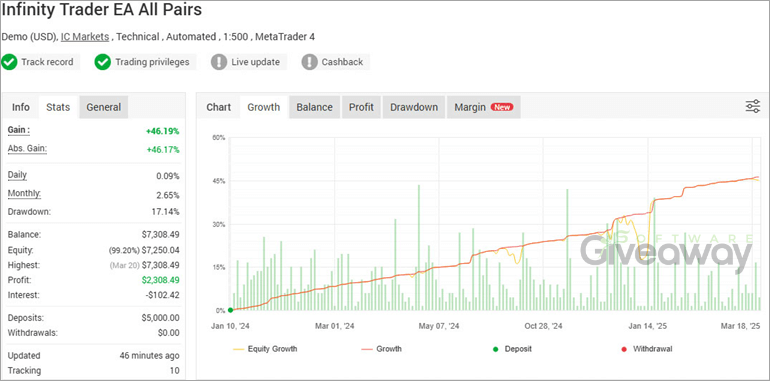Open the Margin tab marked New
The image size is (770, 381).
pyautogui.click(x=484, y=107)
